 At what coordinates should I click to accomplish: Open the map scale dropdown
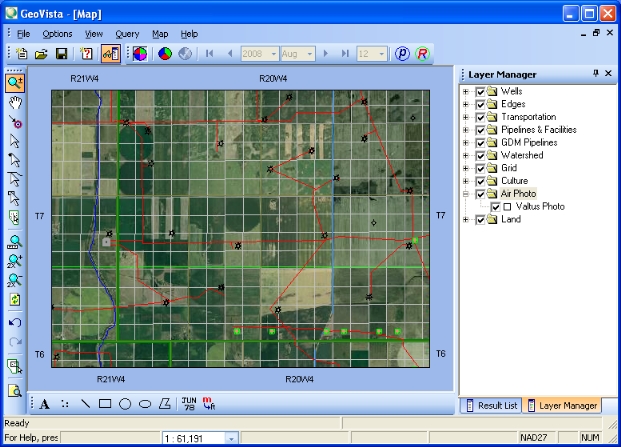click(231, 438)
